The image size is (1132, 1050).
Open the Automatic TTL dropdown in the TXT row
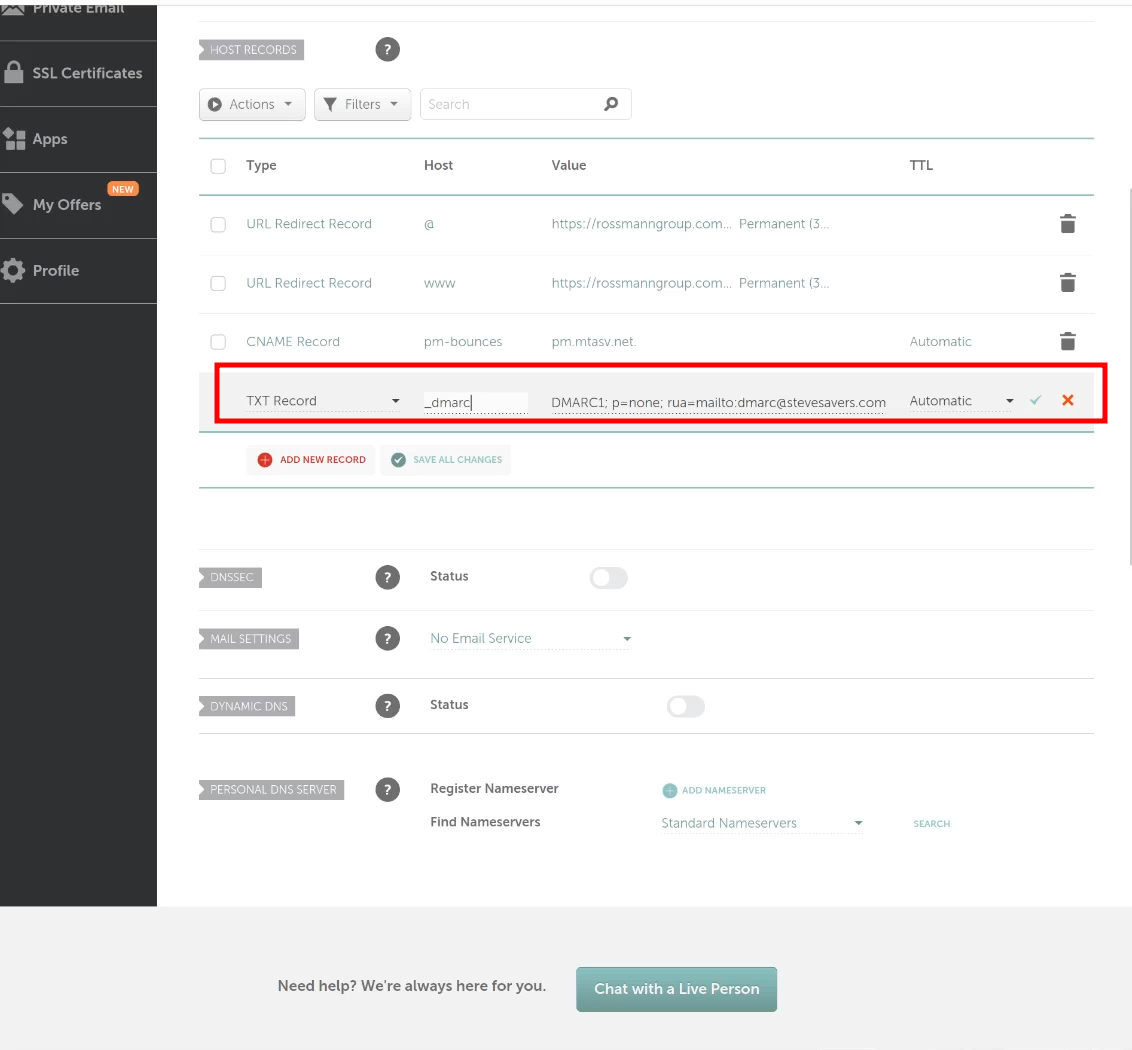(961, 401)
